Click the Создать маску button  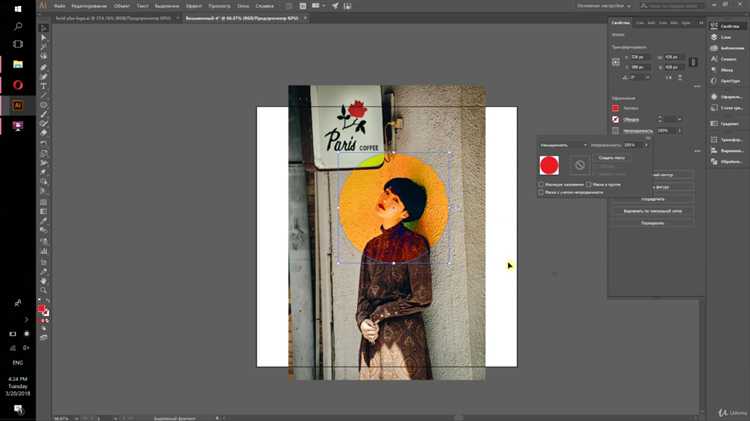[x=612, y=157]
